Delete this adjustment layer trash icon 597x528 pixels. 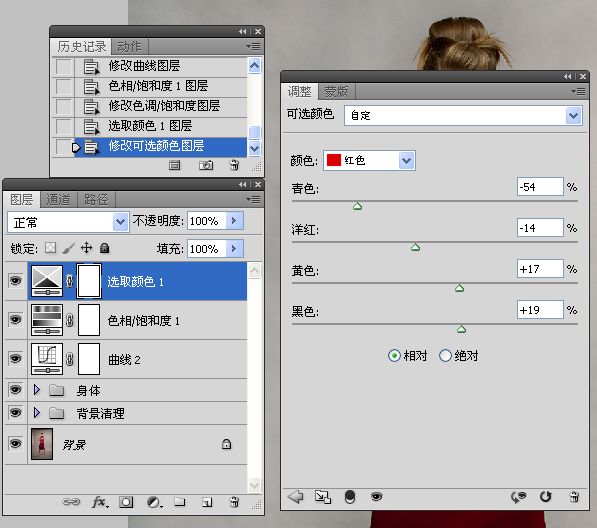[x=574, y=497]
